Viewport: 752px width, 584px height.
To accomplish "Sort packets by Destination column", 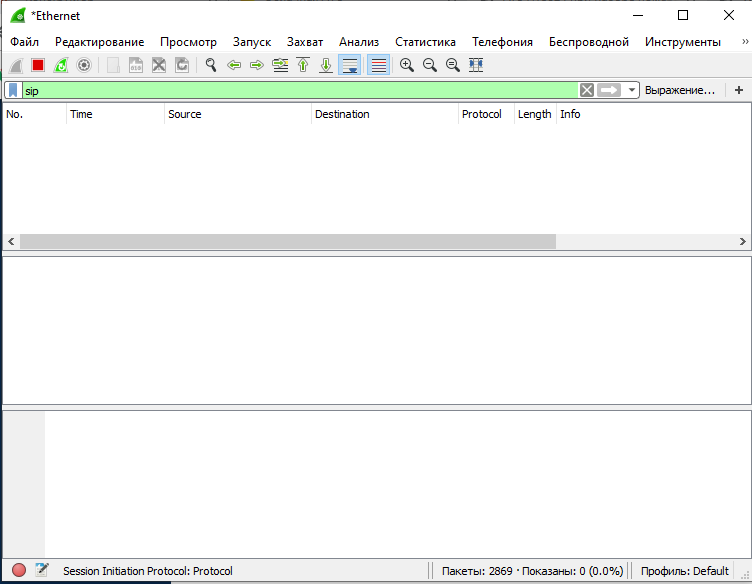I will point(385,114).
